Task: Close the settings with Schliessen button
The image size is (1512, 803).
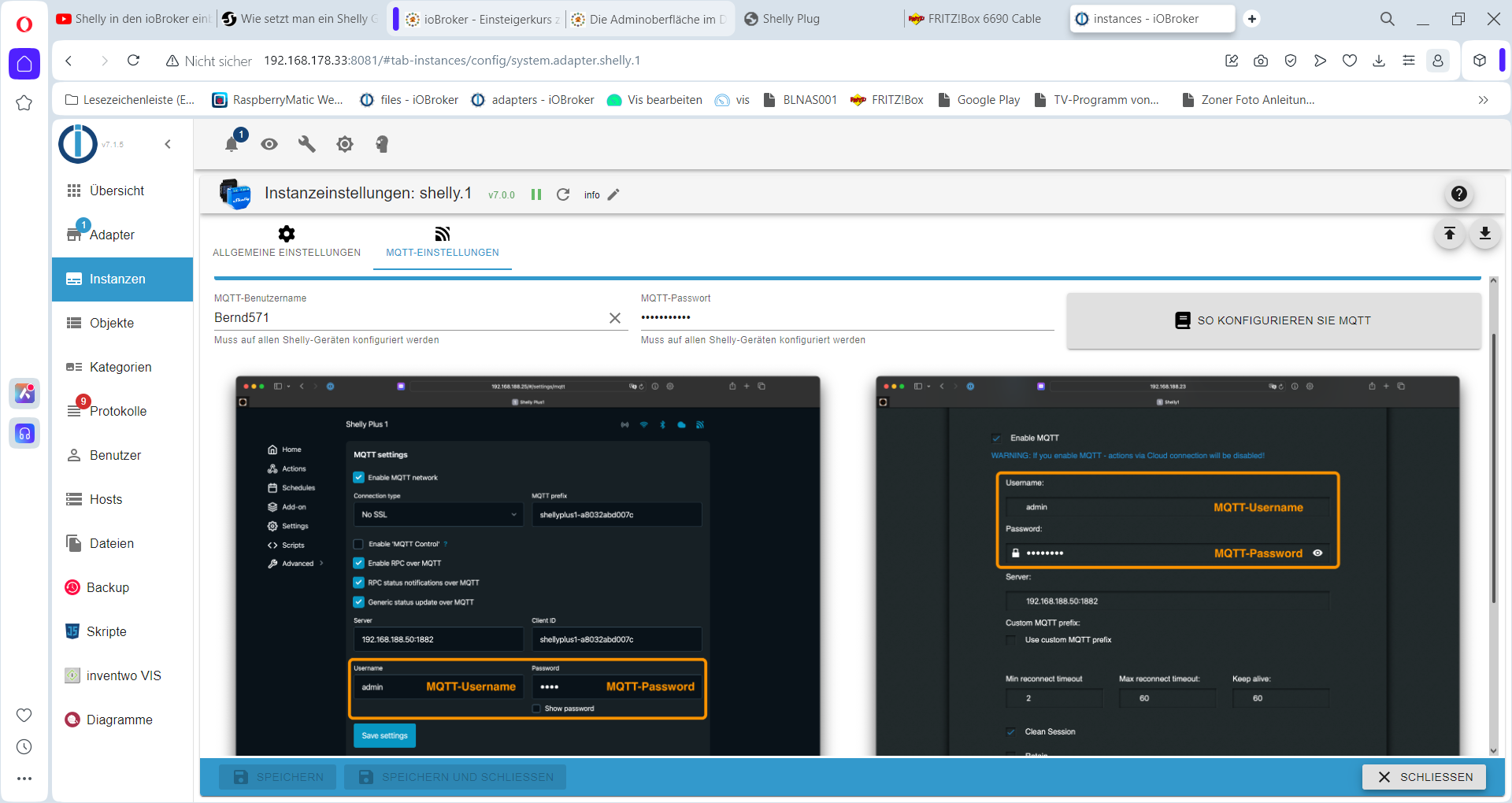Action: (1424, 777)
